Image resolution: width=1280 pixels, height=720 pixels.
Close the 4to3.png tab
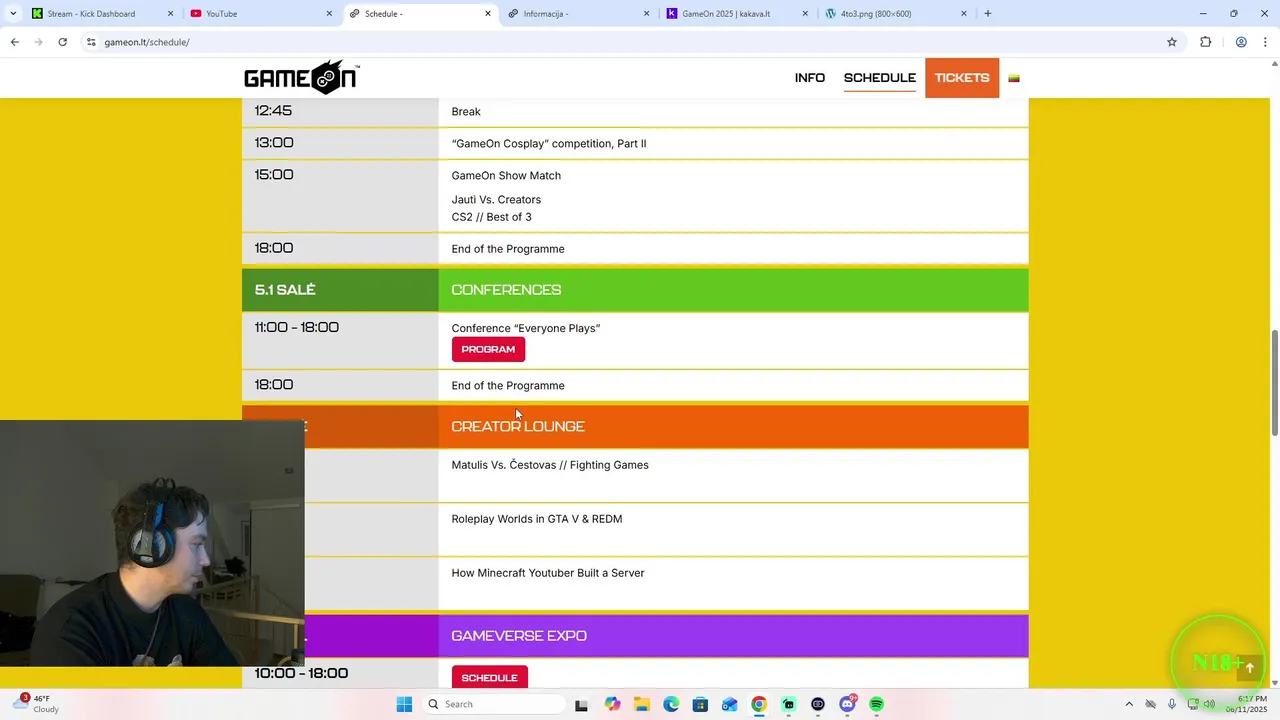(x=964, y=14)
